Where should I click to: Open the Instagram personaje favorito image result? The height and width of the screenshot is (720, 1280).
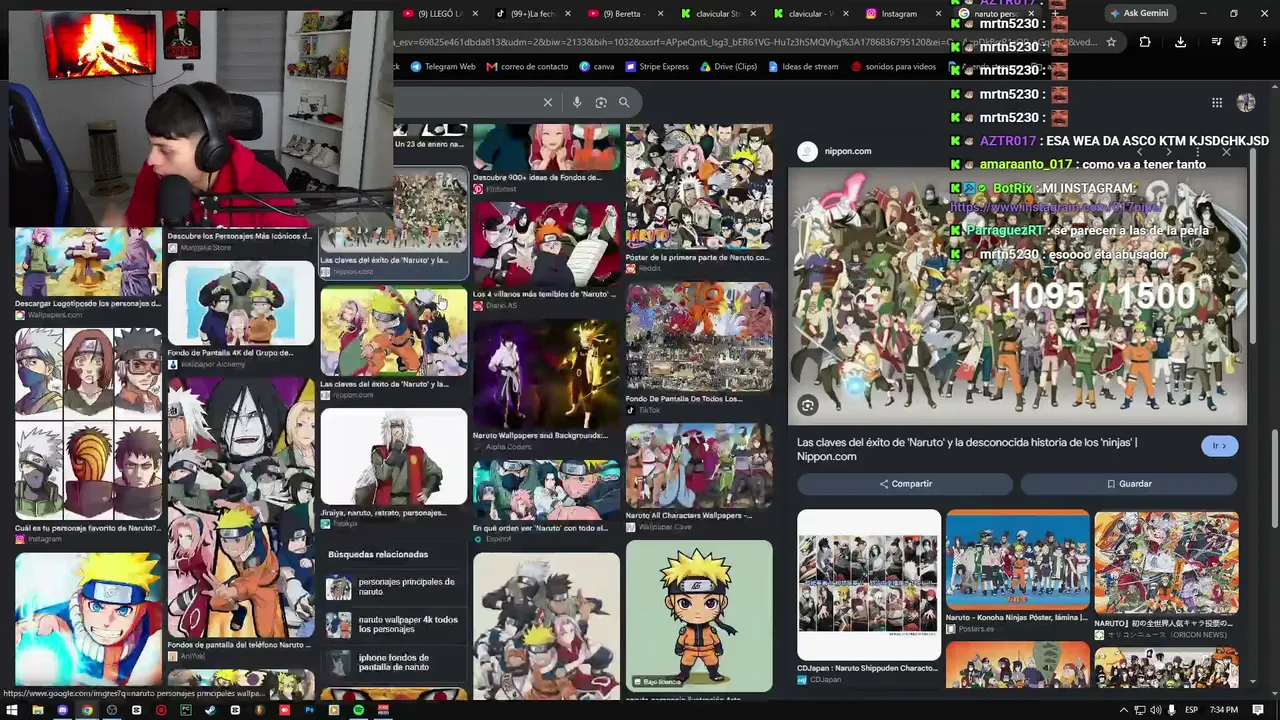(x=88, y=425)
